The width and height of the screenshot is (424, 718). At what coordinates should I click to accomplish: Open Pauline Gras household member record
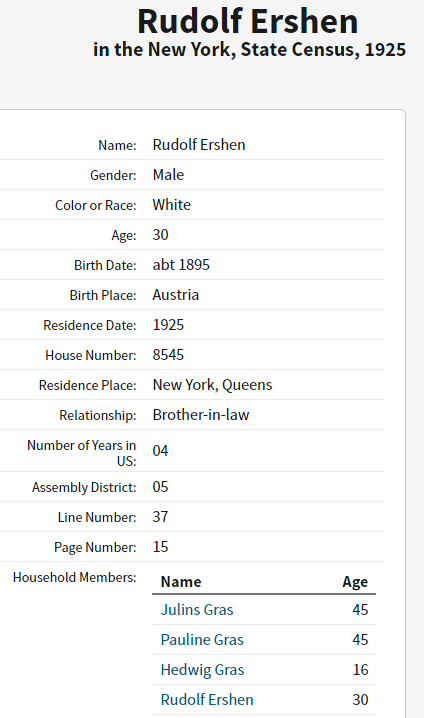point(202,640)
